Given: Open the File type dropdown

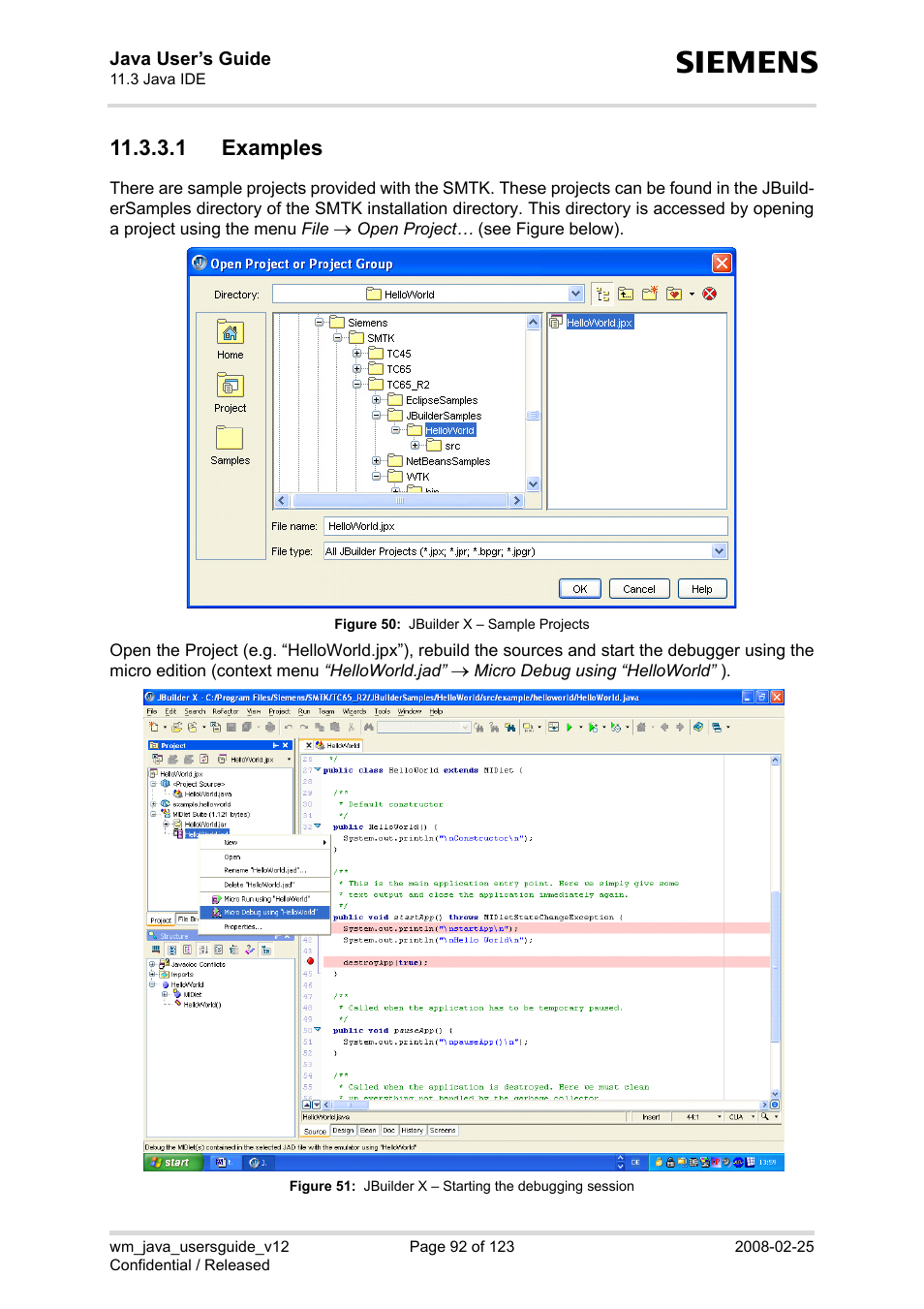Looking at the screenshot, I should (x=719, y=551).
